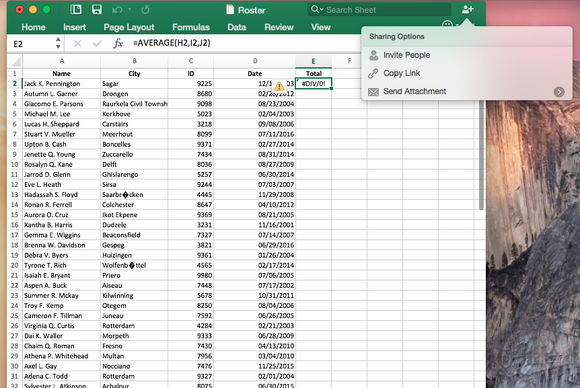
Task: Click the Invite People person icon
Action: pyautogui.click(x=374, y=55)
